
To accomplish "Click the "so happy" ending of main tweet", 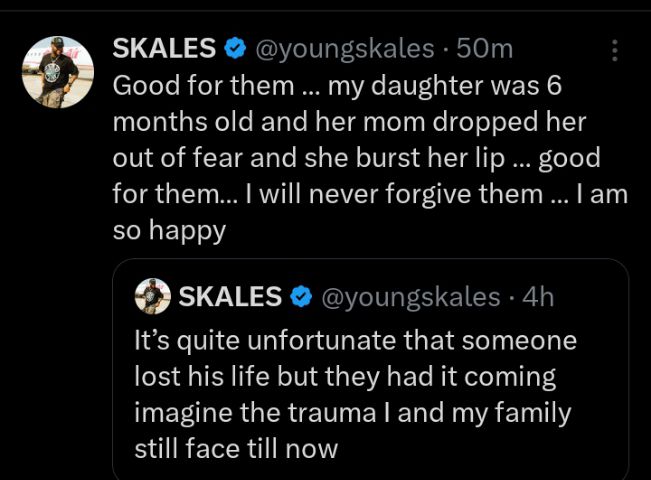I will [x=170, y=230].
